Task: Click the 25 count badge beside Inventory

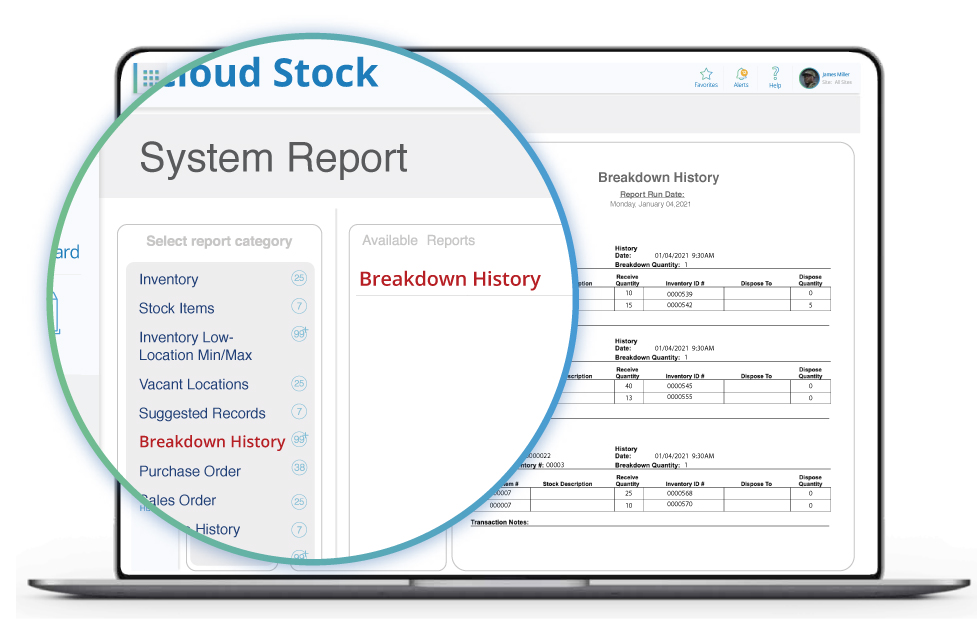Action: pos(299,278)
